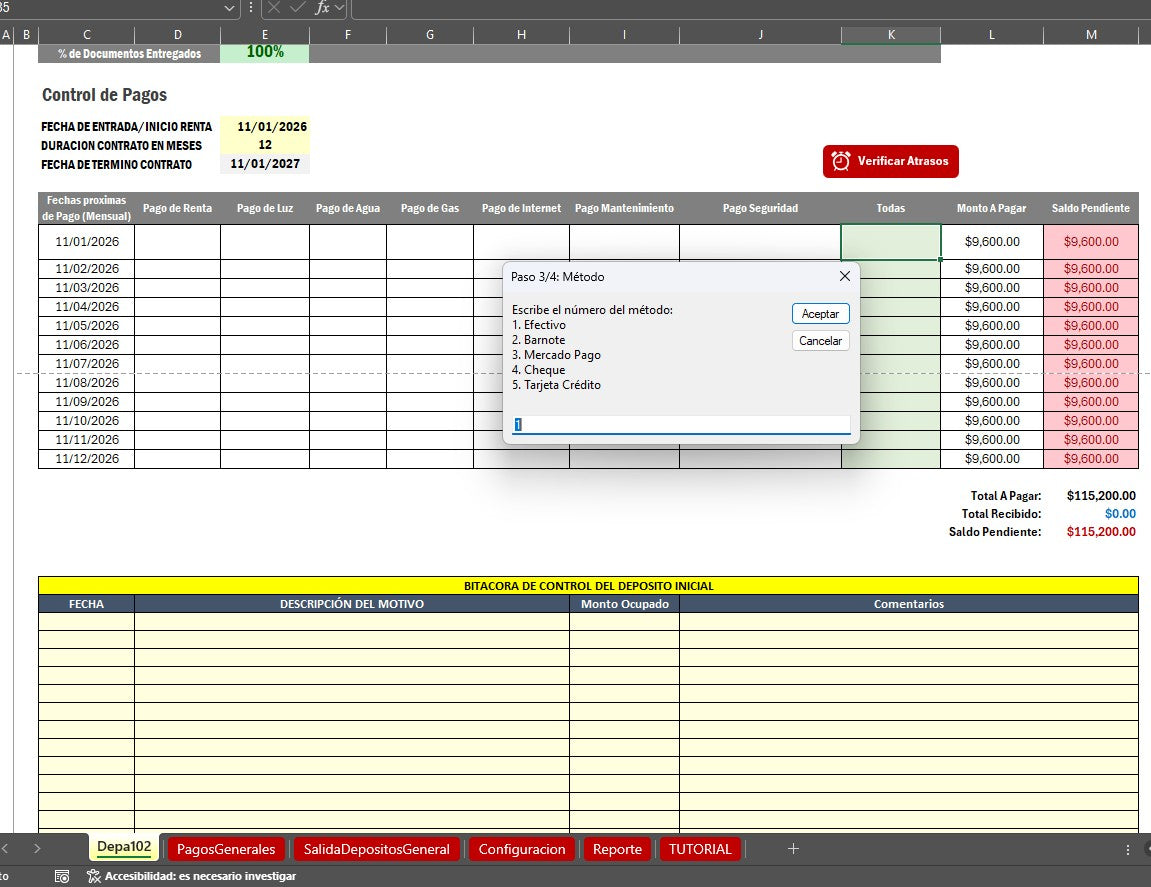Open the Configuracion sheet tab
This screenshot has width=1151, height=887.
tap(522, 848)
